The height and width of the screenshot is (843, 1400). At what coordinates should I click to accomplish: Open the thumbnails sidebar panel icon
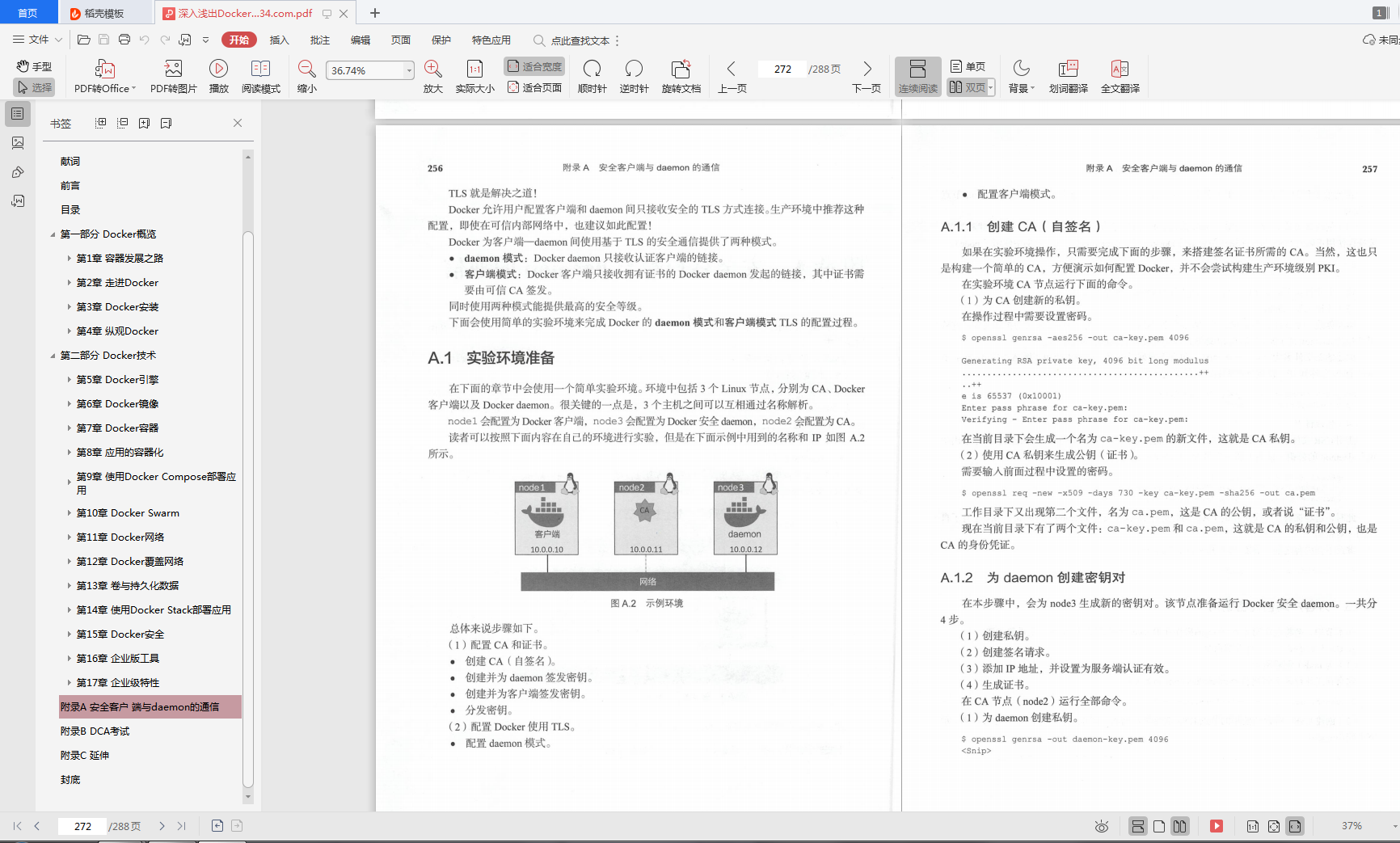(x=17, y=143)
